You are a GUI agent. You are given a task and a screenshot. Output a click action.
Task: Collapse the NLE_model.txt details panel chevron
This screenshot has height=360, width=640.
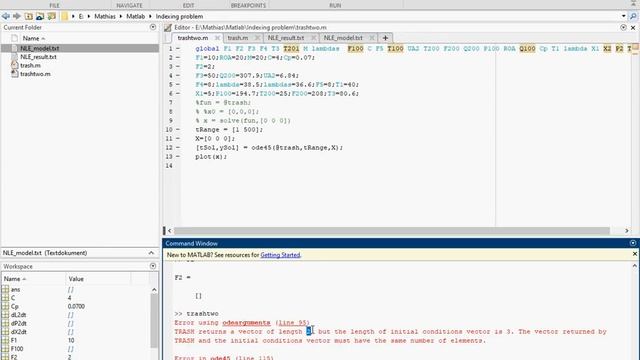coord(151,253)
